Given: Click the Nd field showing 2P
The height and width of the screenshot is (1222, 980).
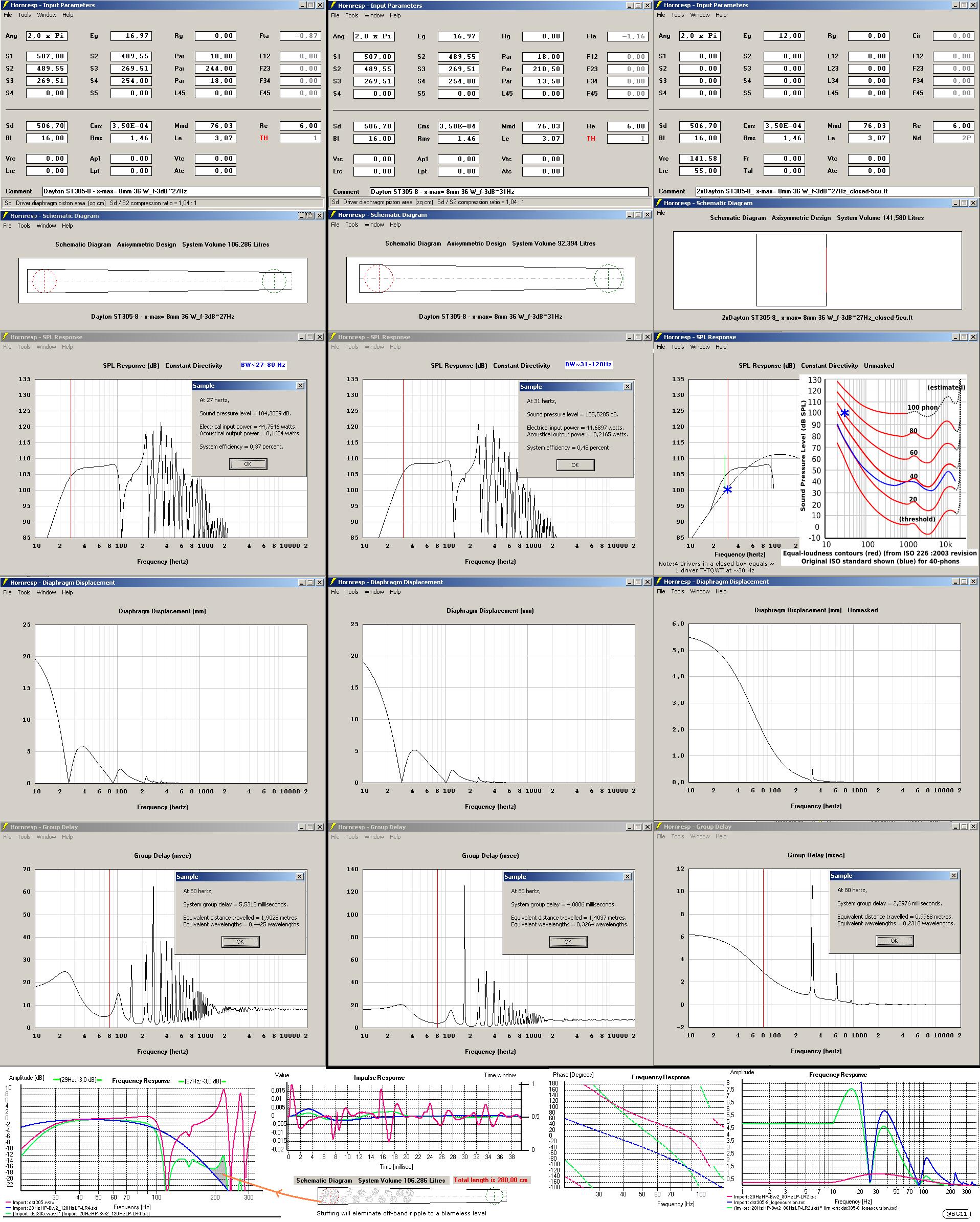Looking at the screenshot, I should point(953,138).
